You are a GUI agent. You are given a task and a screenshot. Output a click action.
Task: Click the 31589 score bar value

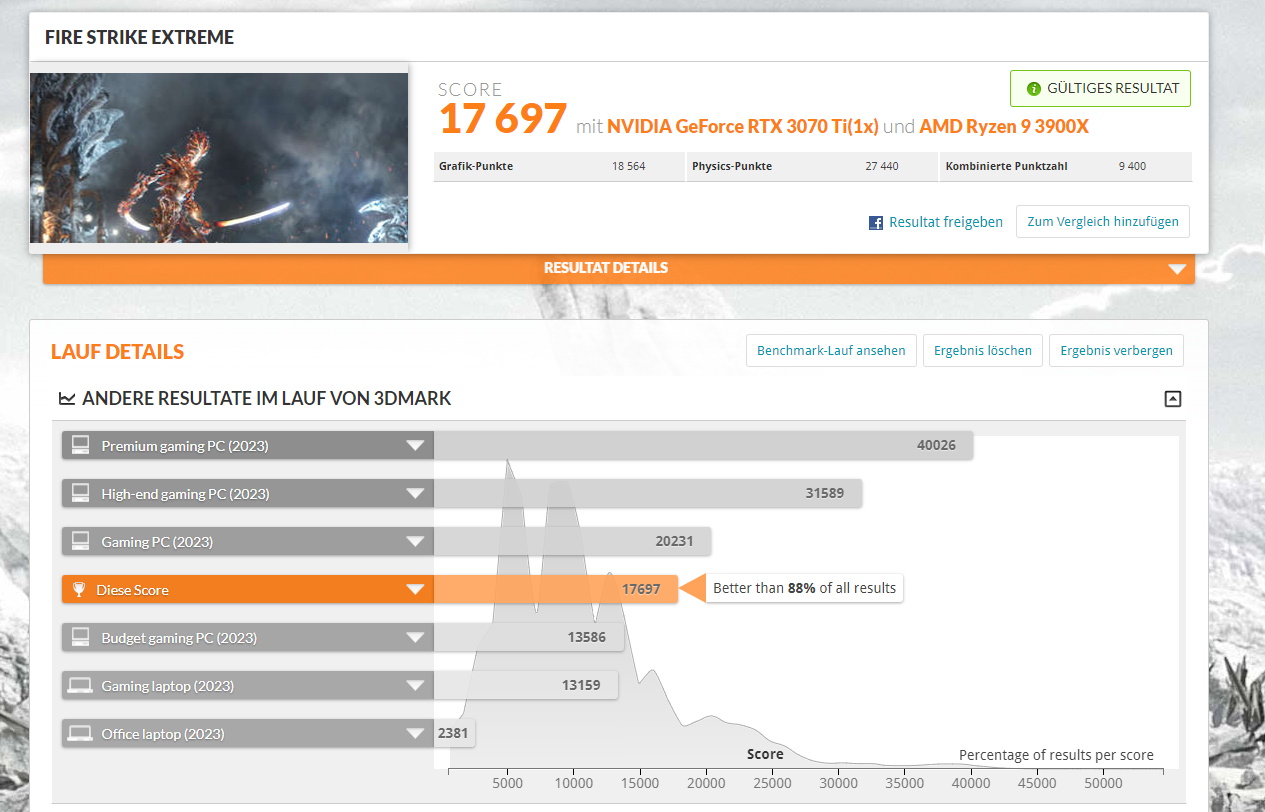click(825, 493)
